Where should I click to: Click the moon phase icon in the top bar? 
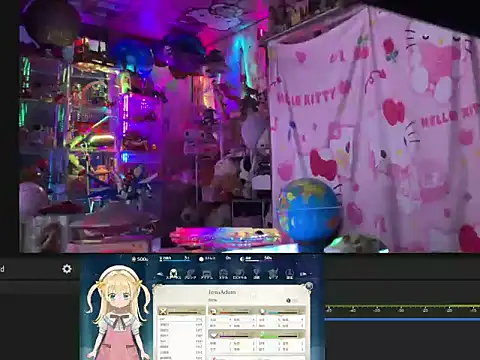tap(242, 259)
